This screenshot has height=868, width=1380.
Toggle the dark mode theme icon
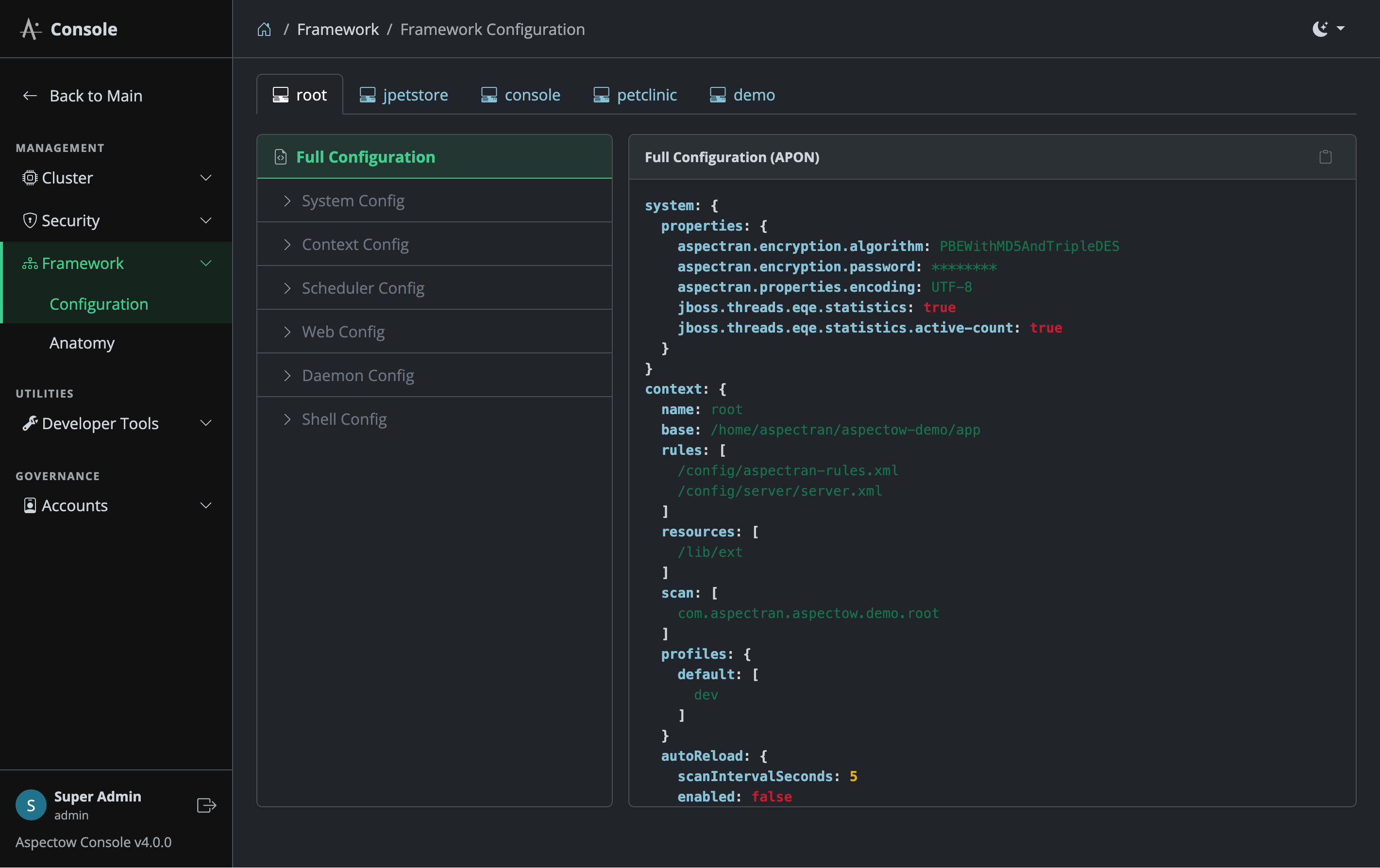(1320, 29)
